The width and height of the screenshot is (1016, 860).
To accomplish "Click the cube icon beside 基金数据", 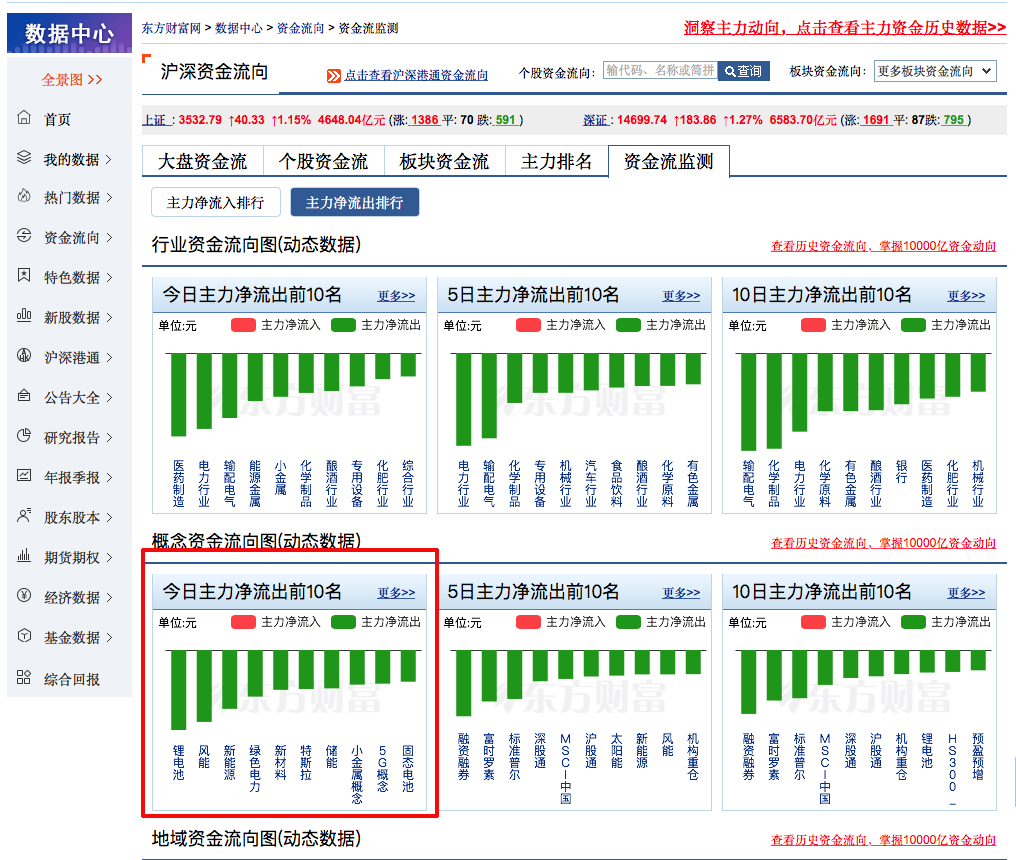I will (x=24, y=636).
